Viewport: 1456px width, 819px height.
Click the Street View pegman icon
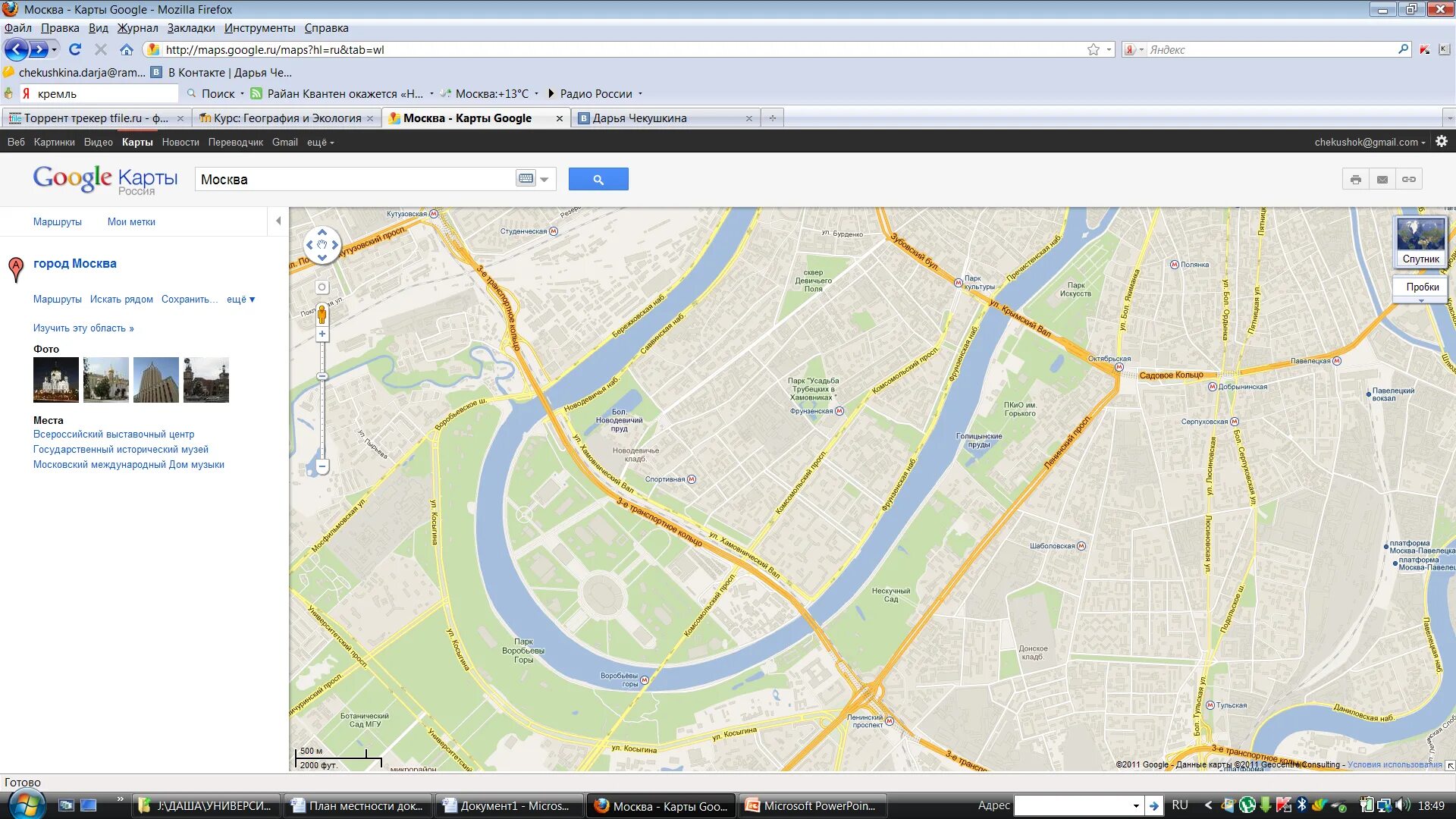322,314
